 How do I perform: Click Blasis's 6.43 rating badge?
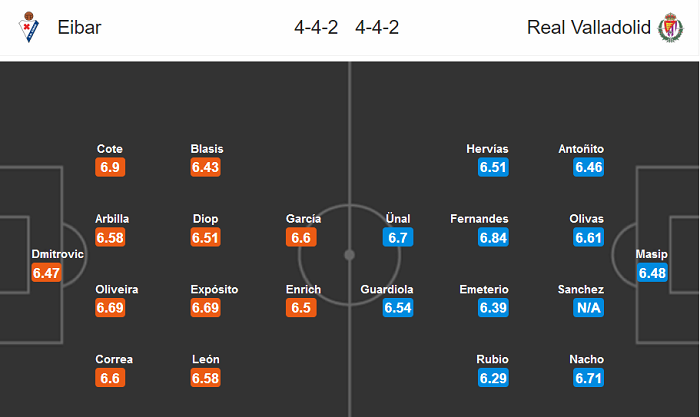click(205, 168)
